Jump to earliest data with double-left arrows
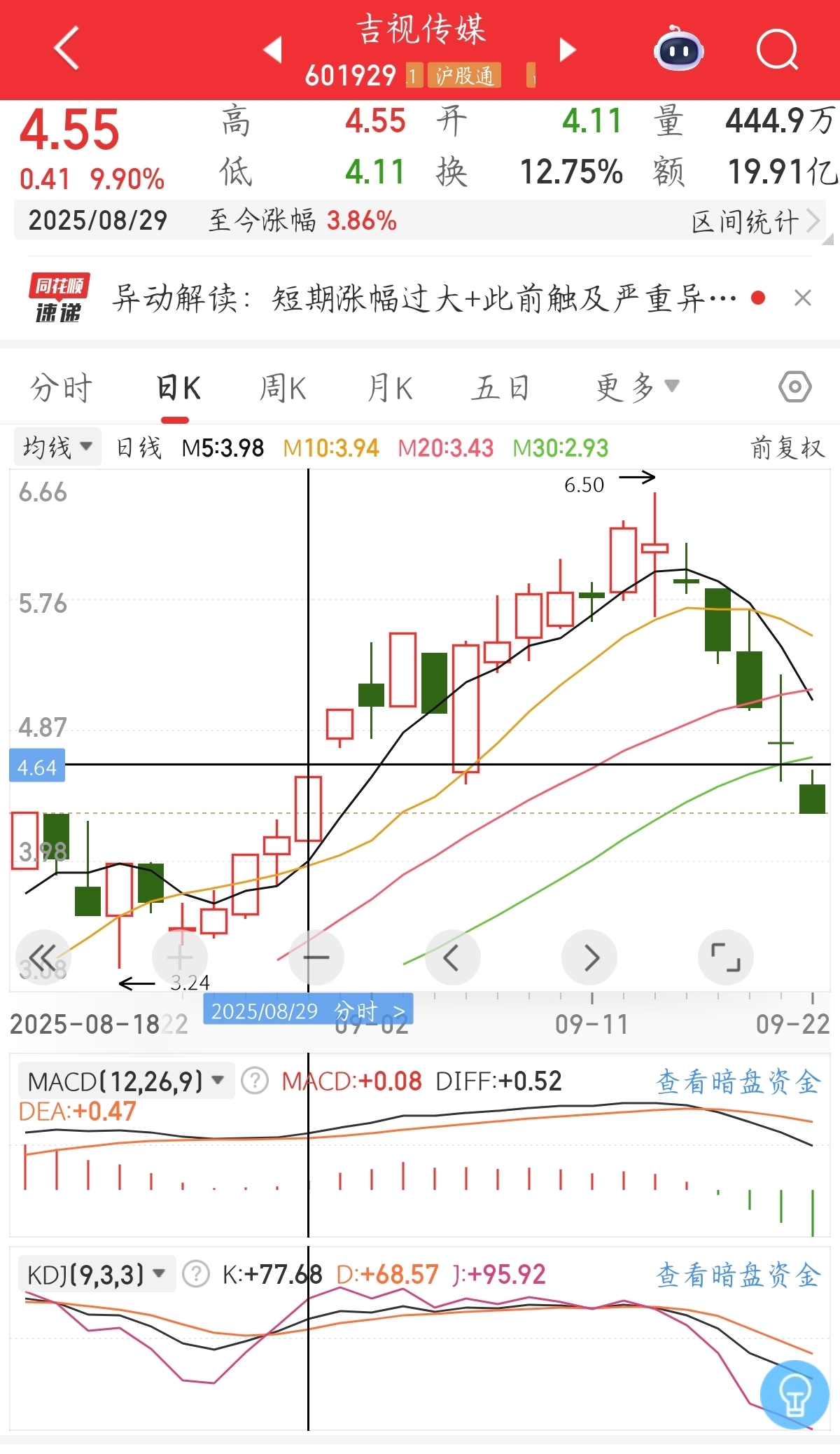This screenshot has height=1454, width=840. click(x=43, y=957)
